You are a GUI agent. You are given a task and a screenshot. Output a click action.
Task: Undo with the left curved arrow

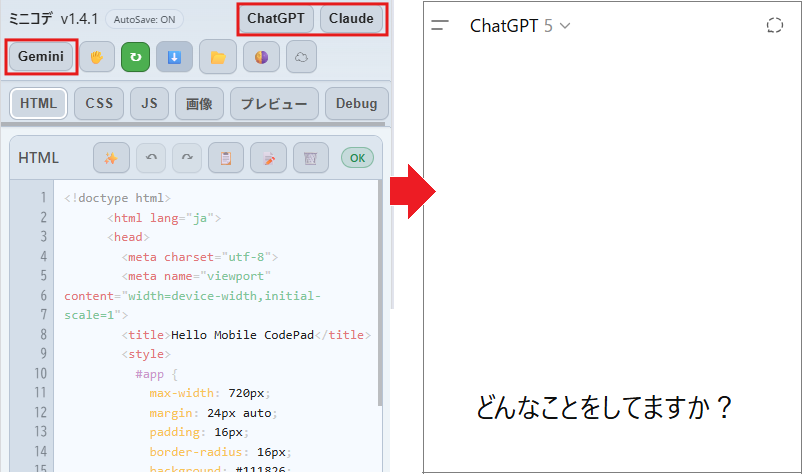pyautogui.click(x=151, y=158)
